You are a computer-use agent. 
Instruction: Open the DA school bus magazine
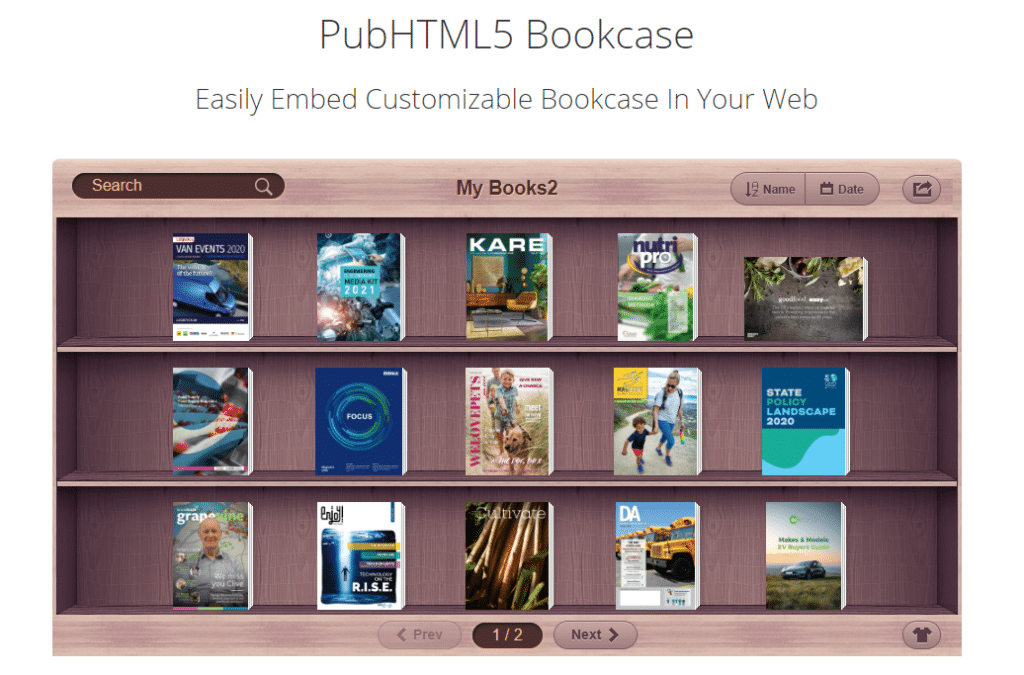(x=655, y=556)
